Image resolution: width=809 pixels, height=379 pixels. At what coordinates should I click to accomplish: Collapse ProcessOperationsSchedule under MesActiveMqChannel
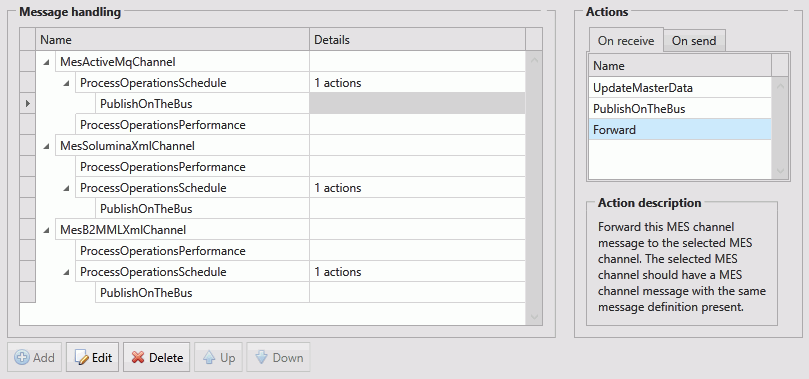coord(67,83)
